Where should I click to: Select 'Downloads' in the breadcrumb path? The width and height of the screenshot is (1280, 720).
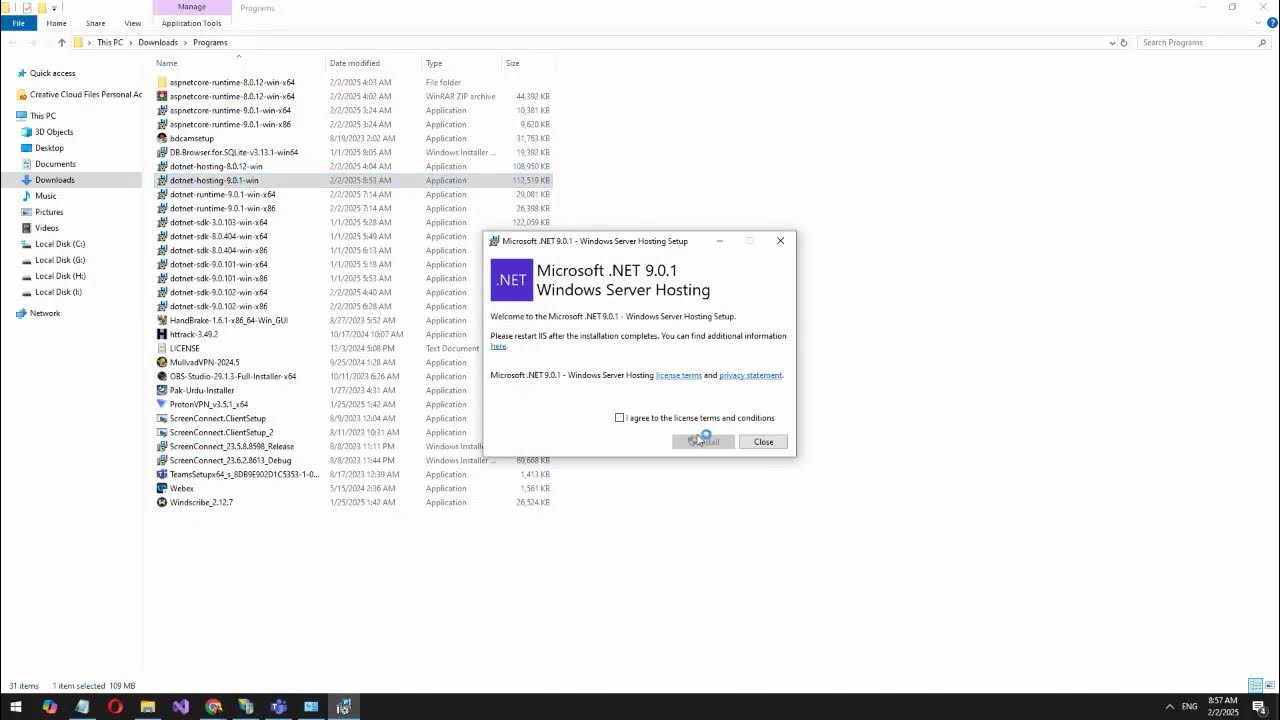[157, 42]
